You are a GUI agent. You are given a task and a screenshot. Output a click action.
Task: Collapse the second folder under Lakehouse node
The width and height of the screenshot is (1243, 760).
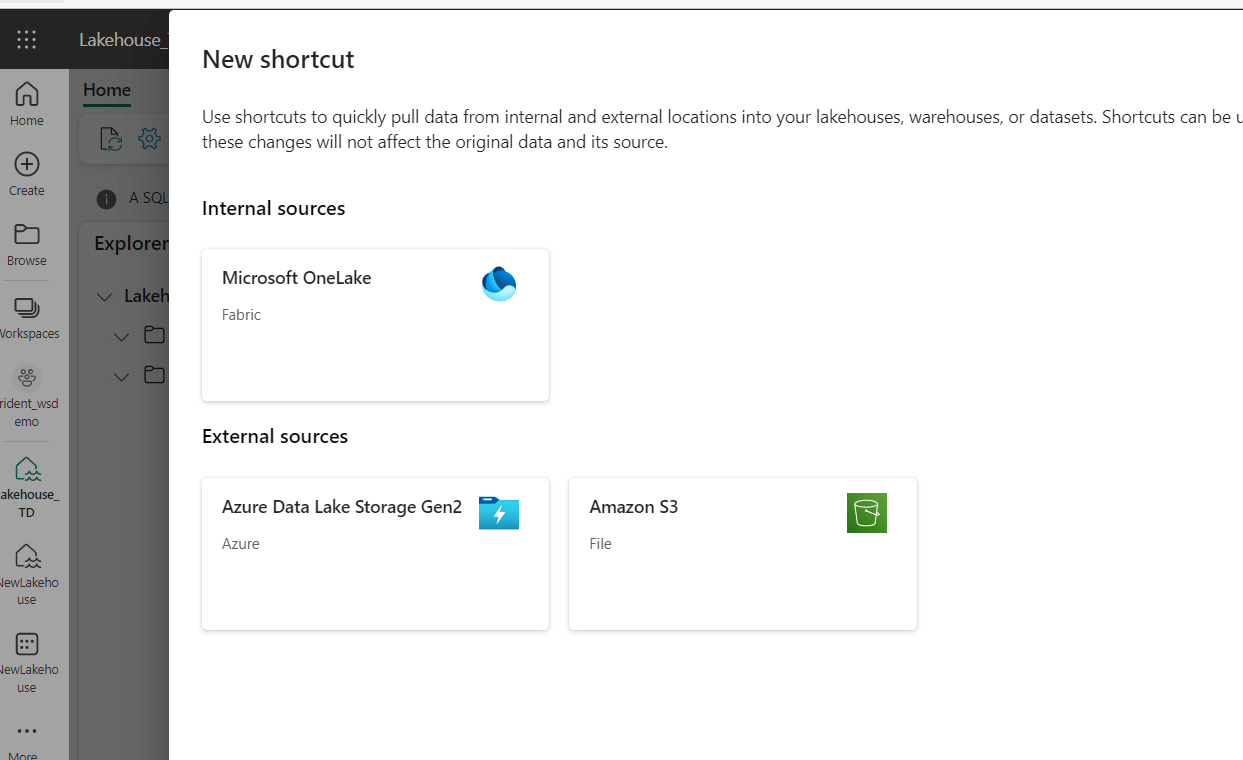pyautogui.click(x=121, y=377)
